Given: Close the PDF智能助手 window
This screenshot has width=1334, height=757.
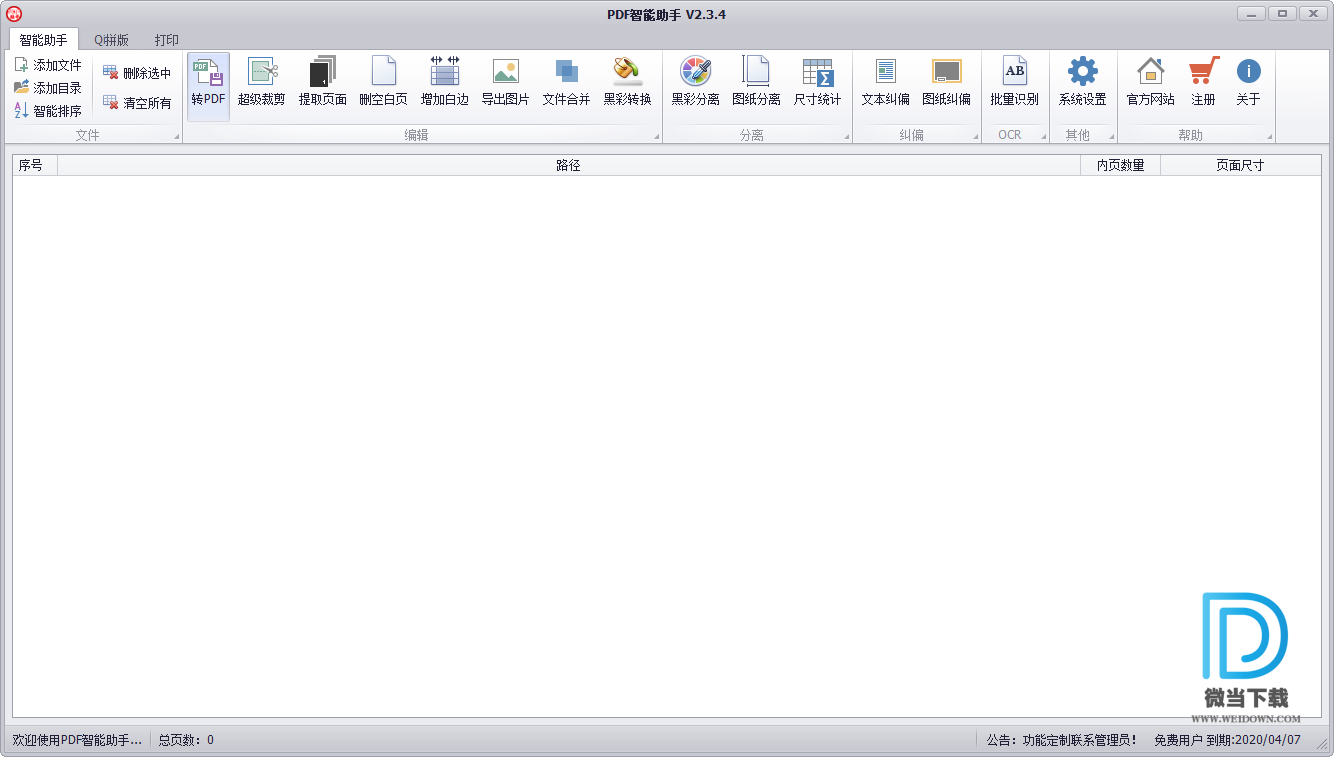Looking at the screenshot, I should click(1312, 13).
